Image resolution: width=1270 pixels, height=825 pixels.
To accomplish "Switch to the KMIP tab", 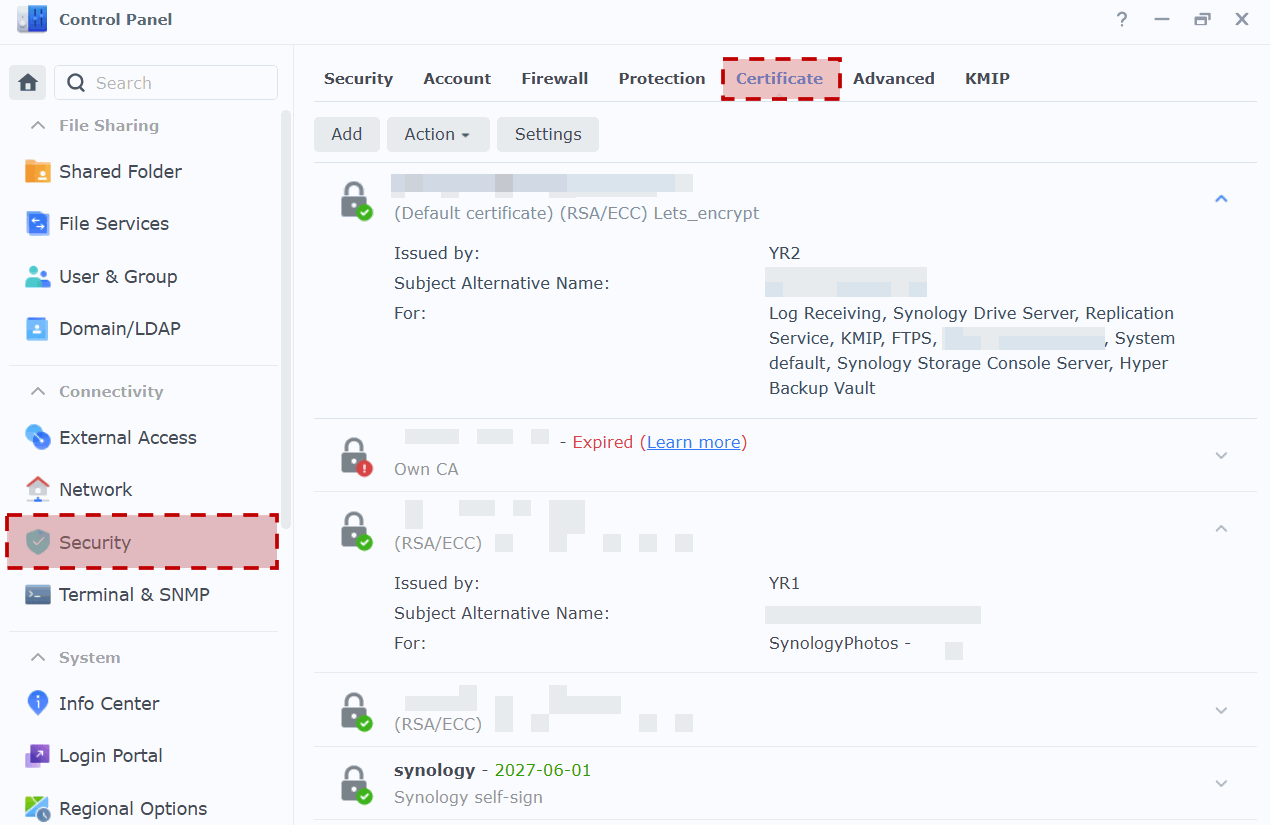I will [x=987, y=78].
